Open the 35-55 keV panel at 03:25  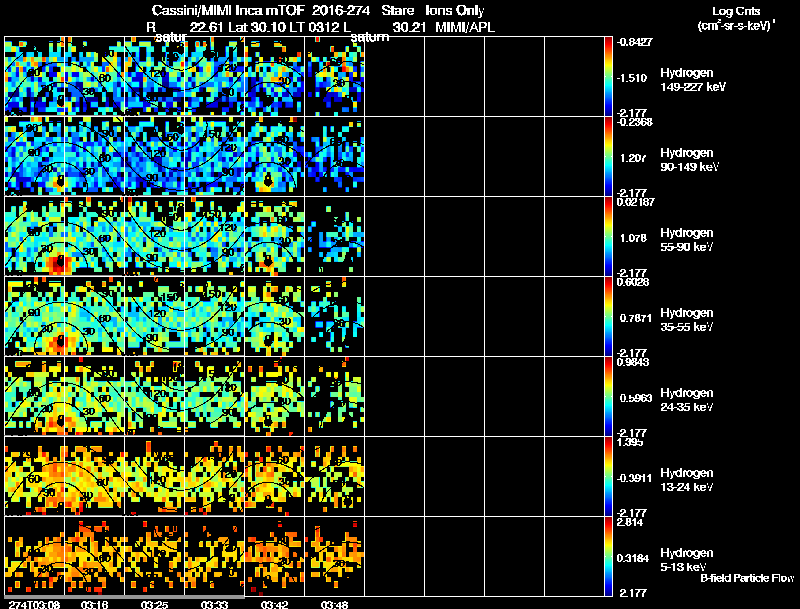(x=155, y=316)
